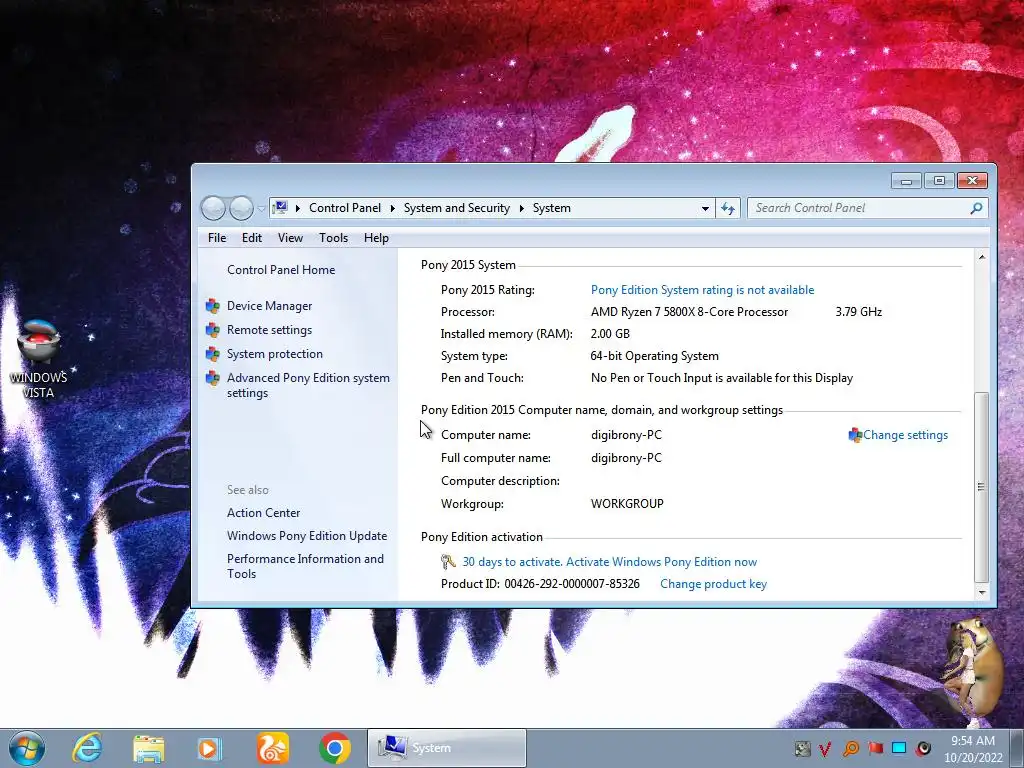Open Action Center link
1024x768 pixels.
[x=263, y=513]
